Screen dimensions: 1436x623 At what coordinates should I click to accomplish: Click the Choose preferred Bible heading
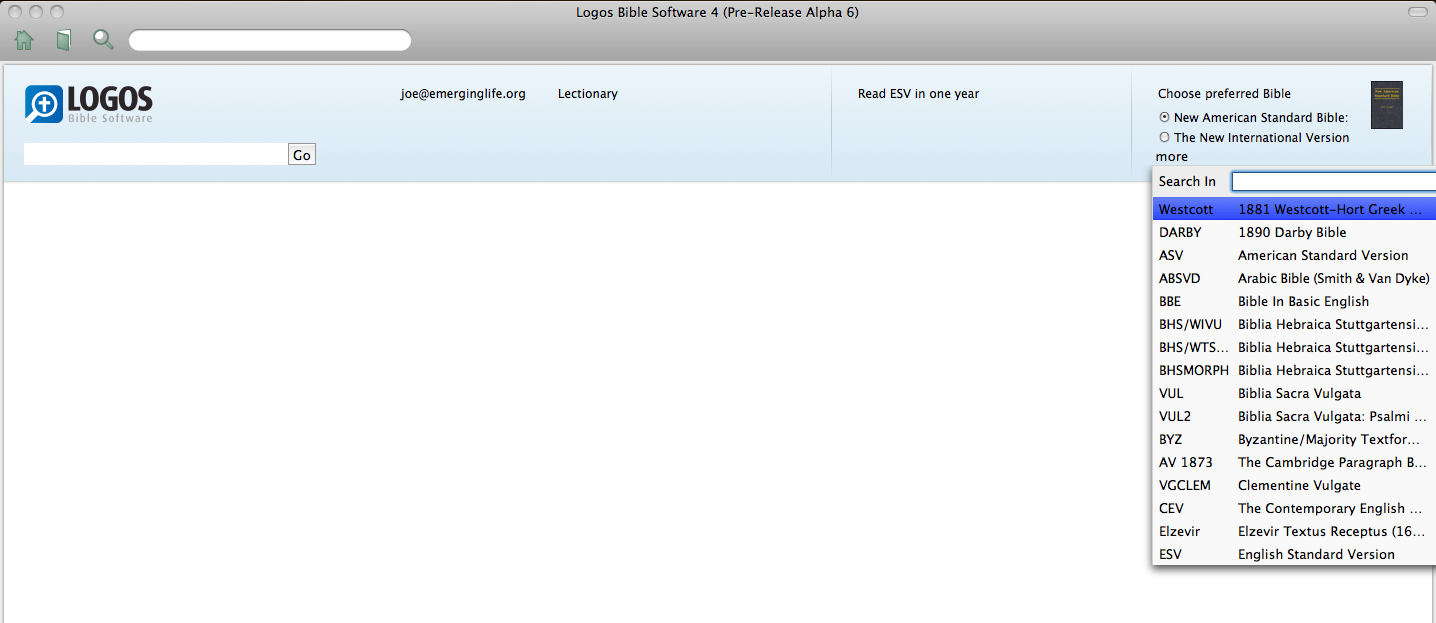click(1224, 94)
